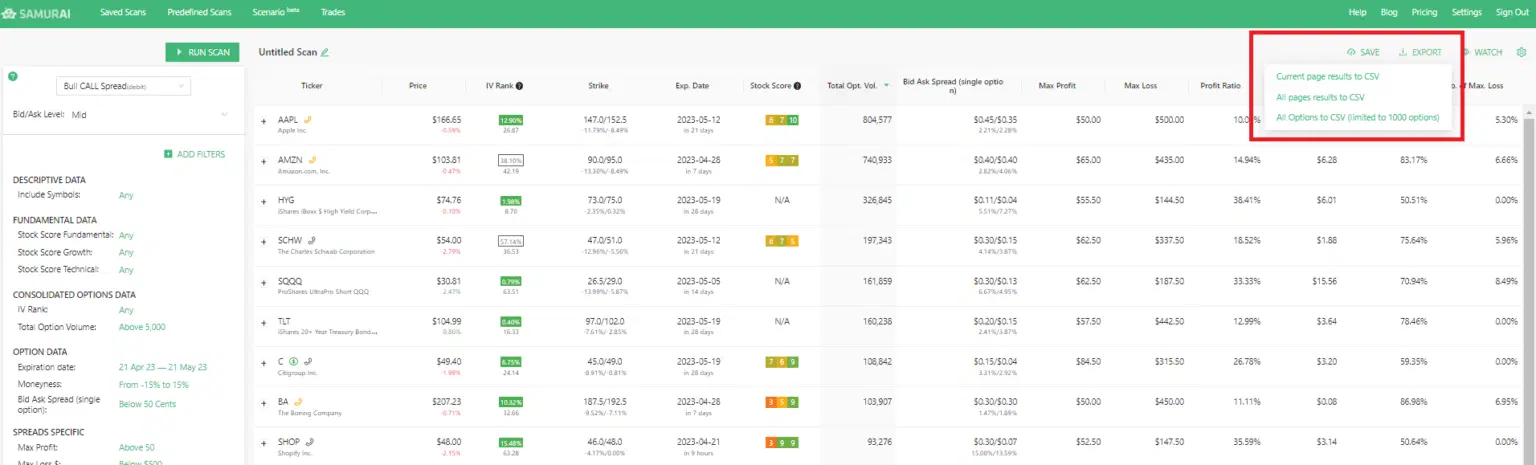The height and width of the screenshot is (465, 1536).
Task: Expand the AMZN row with plus sign
Action: pos(264,160)
